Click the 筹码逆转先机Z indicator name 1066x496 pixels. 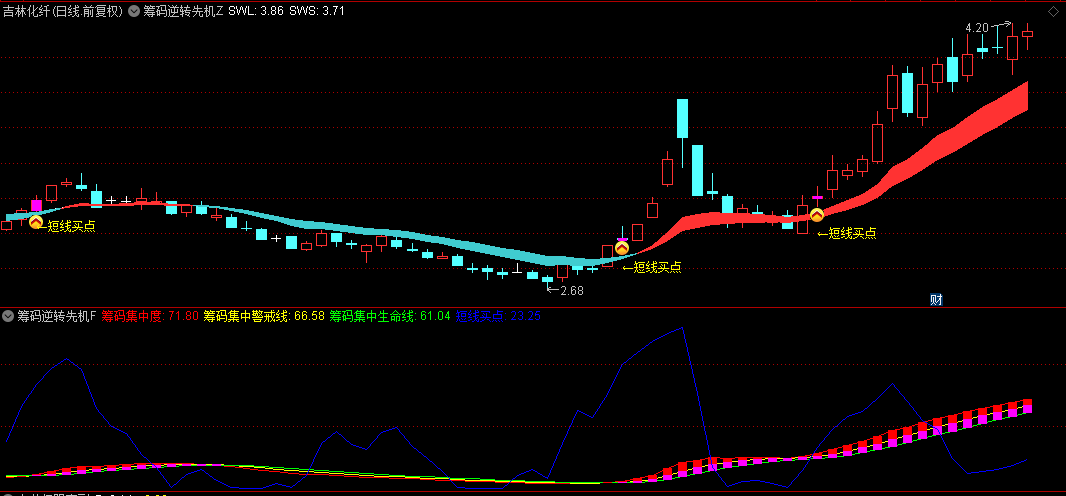pos(183,11)
